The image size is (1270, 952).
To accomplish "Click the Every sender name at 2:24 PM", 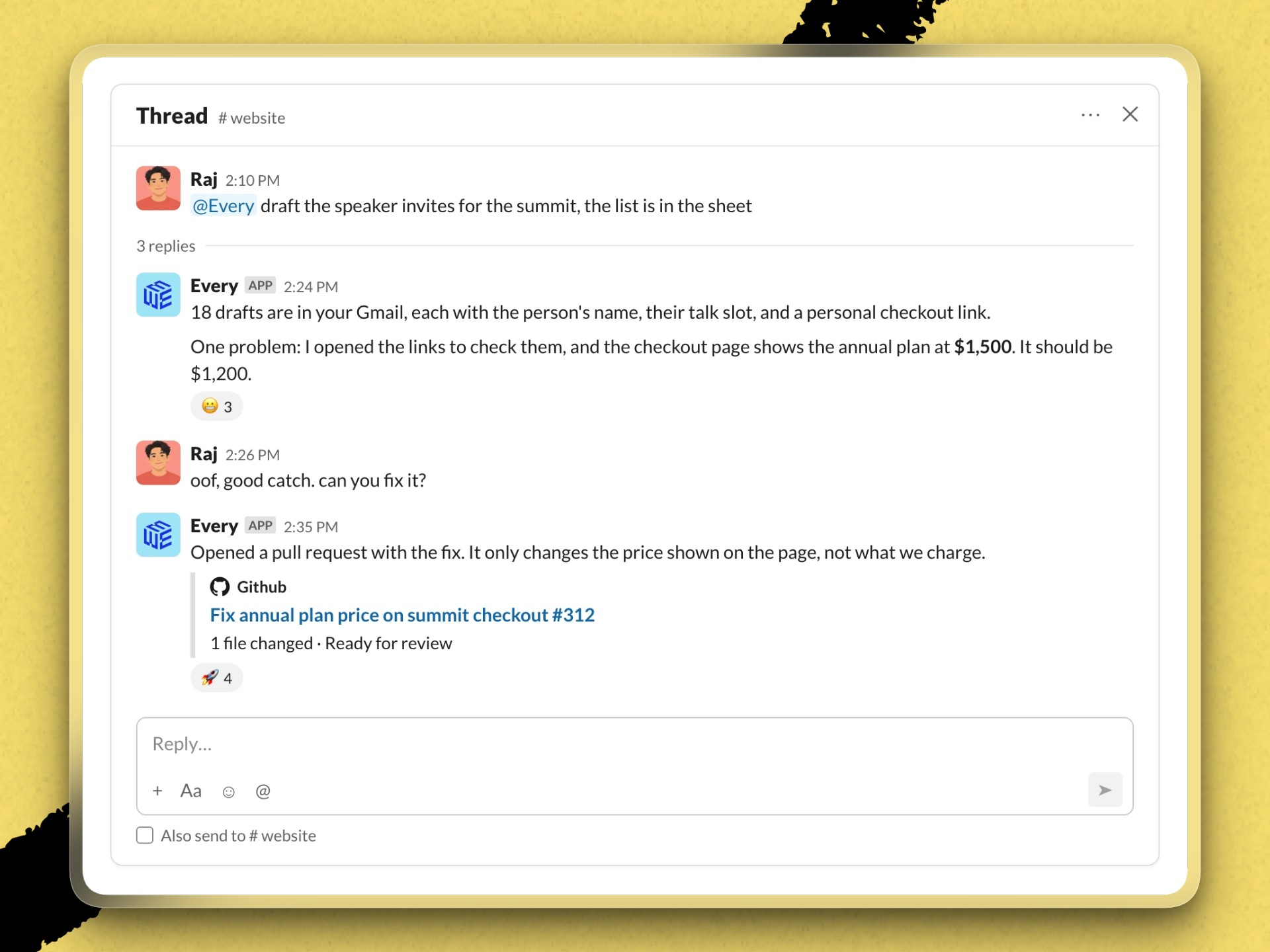I will click(214, 286).
